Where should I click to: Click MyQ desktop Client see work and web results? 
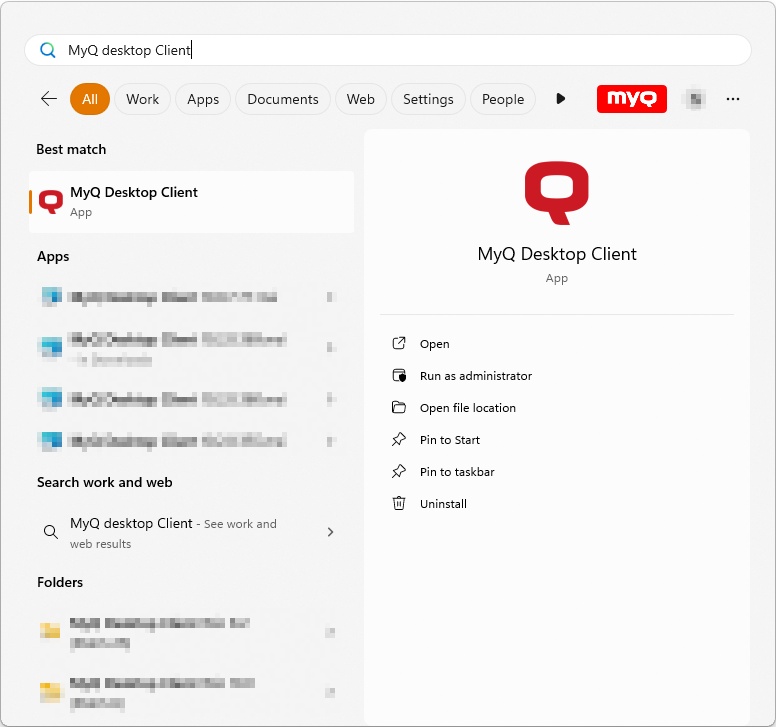[x=192, y=533]
